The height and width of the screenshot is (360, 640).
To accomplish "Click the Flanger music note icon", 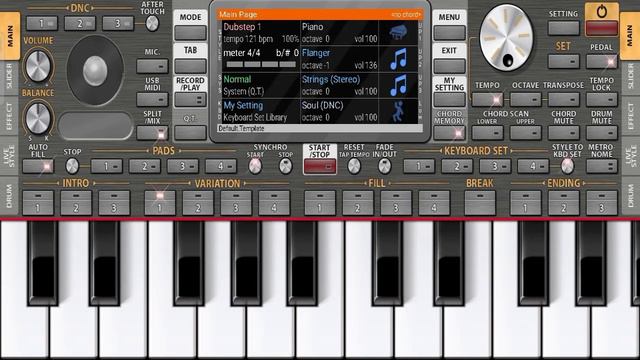I will click(398, 59).
